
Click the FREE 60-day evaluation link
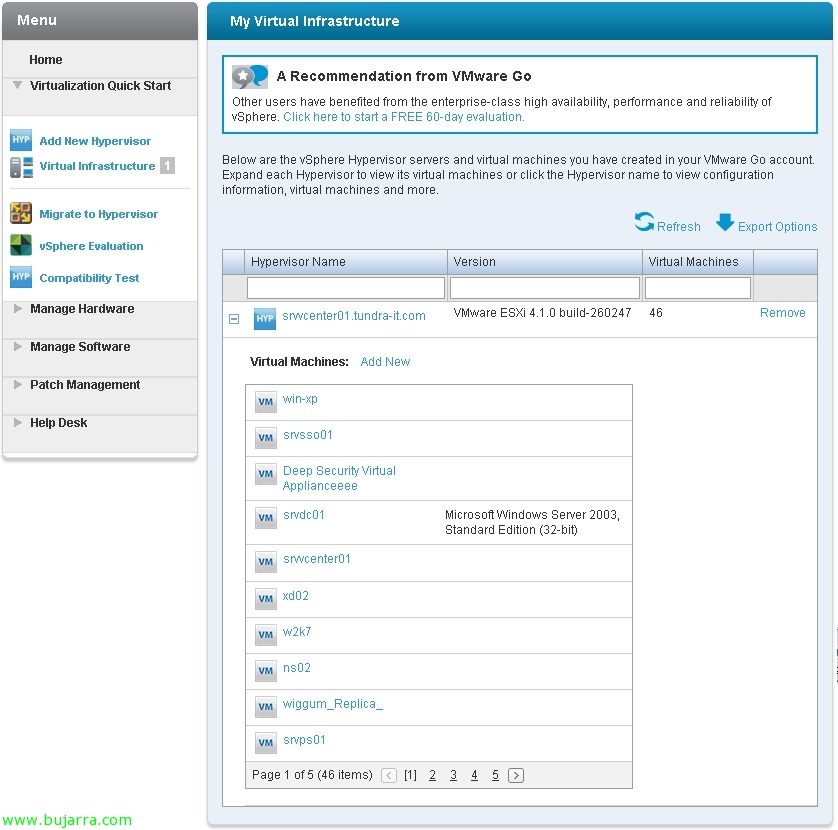[x=404, y=117]
